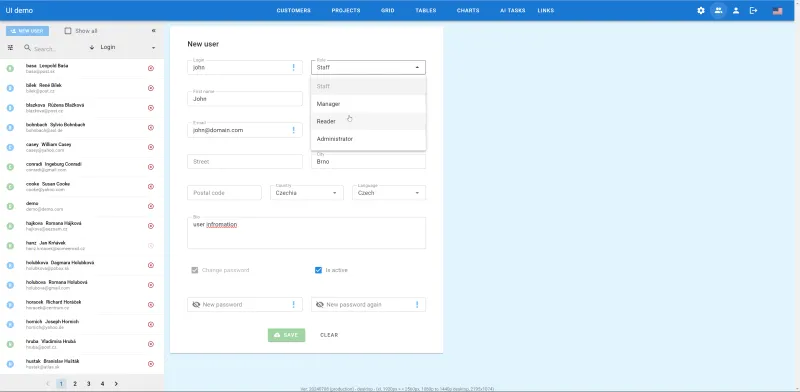This screenshot has height=392, width=800.
Task: Click the logout icon in top bar
Action: click(x=753, y=11)
